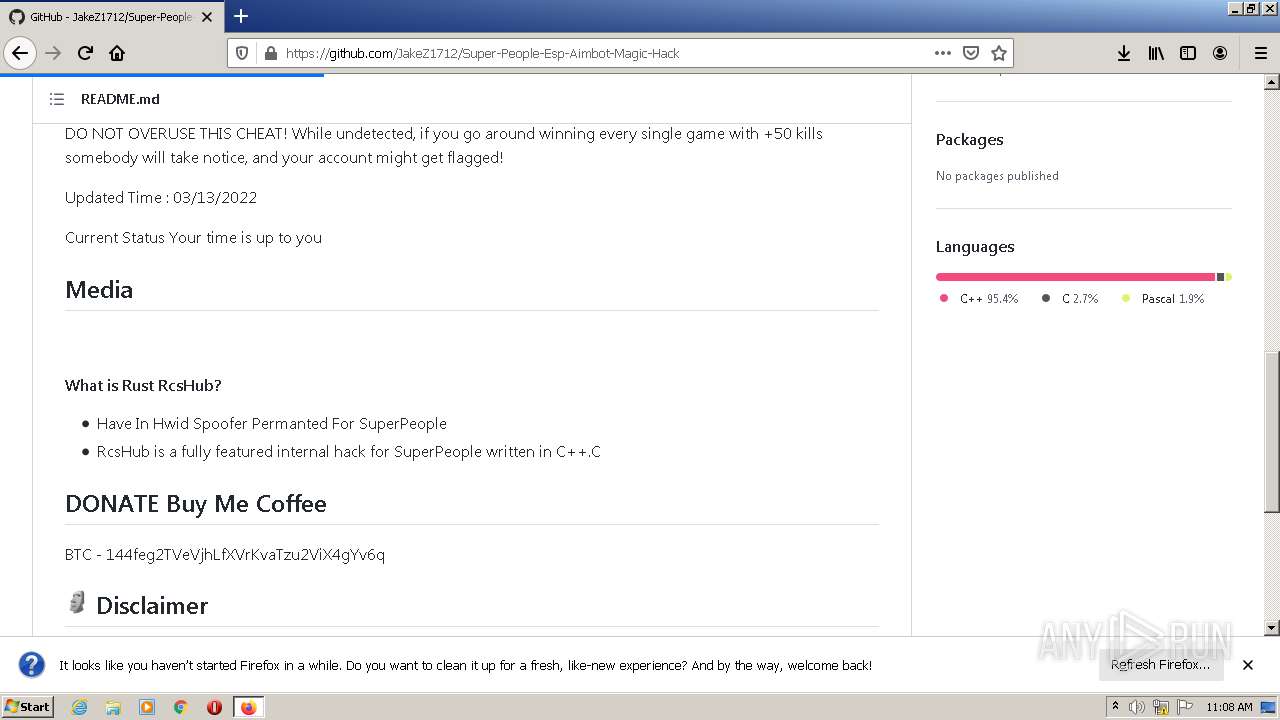Viewport: 1280px width, 720px height.
Task: Select the C++ 95.4% language link
Action: tap(979, 299)
